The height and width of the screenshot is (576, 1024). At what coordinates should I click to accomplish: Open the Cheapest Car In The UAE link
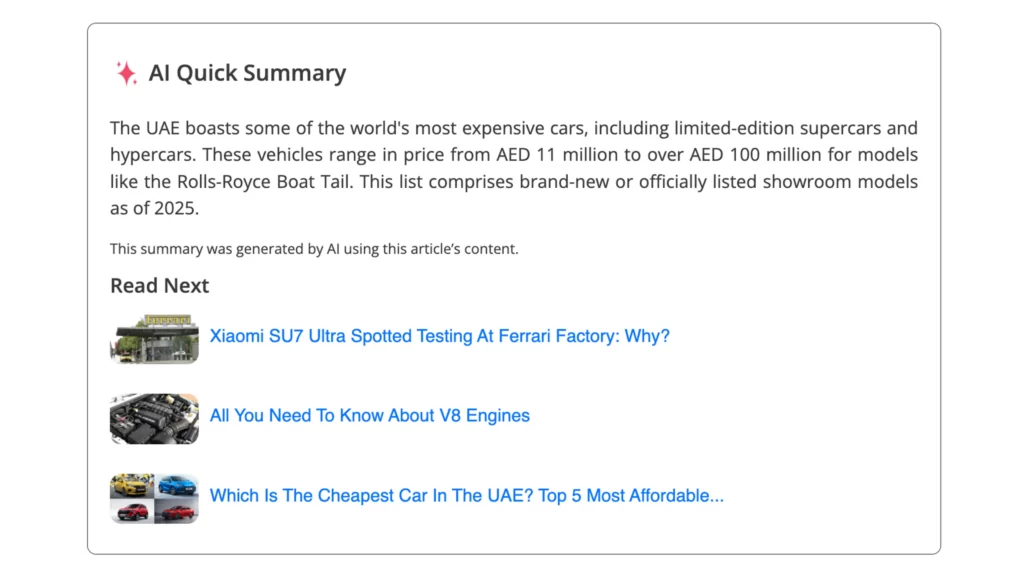coord(466,496)
